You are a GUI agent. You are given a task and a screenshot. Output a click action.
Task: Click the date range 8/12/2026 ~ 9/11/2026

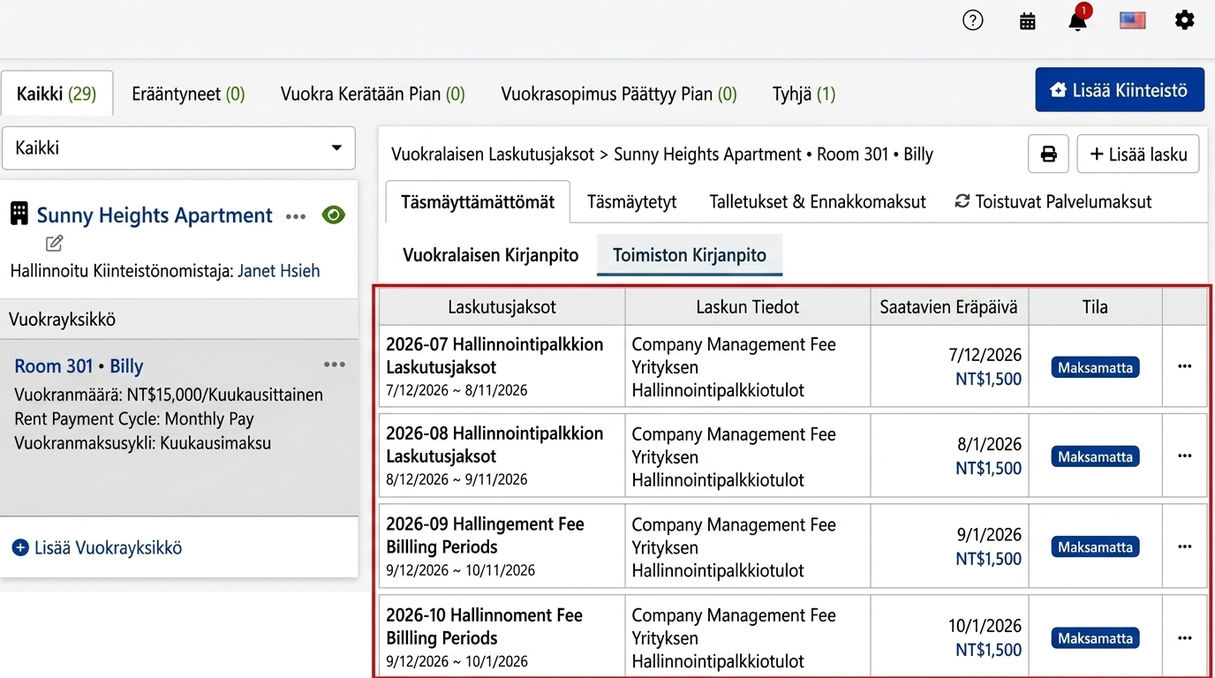tap(457, 480)
